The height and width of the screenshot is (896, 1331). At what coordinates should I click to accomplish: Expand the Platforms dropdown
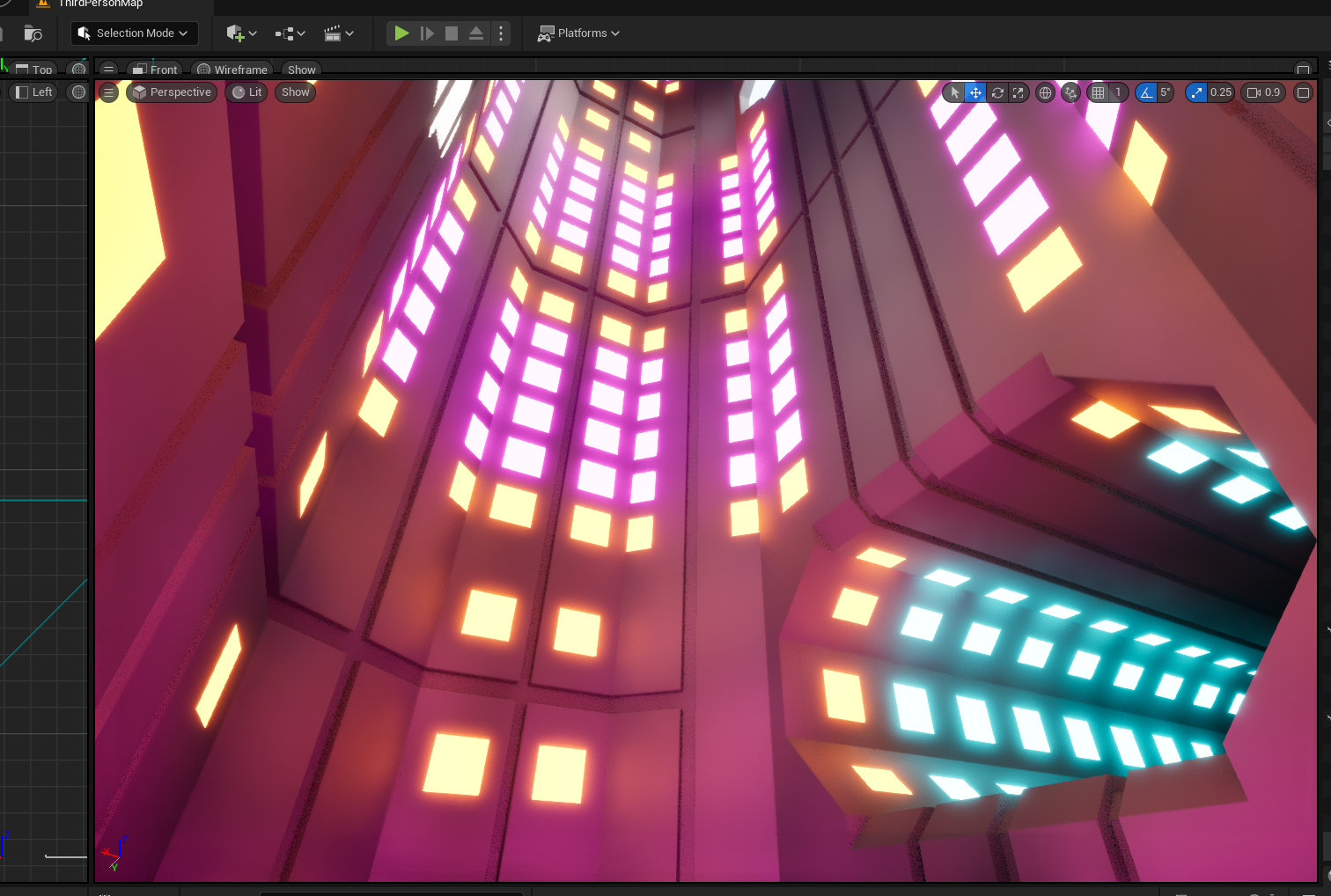[579, 33]
